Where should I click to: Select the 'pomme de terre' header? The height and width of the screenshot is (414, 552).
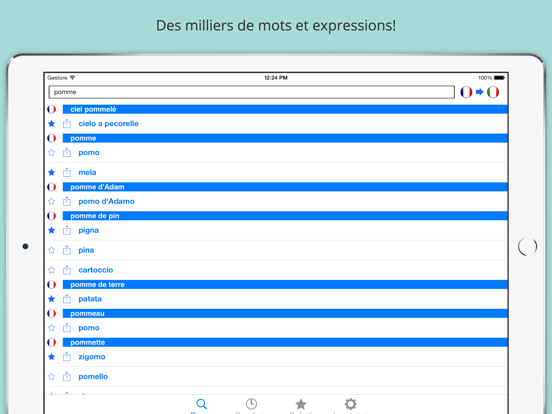tap(285, 284)
